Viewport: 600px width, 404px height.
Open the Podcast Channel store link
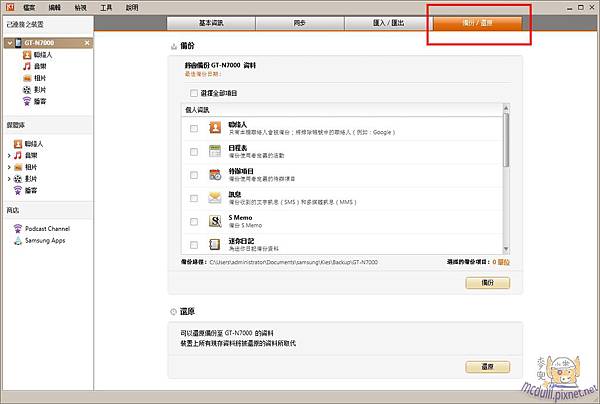(x=47, y=228)
